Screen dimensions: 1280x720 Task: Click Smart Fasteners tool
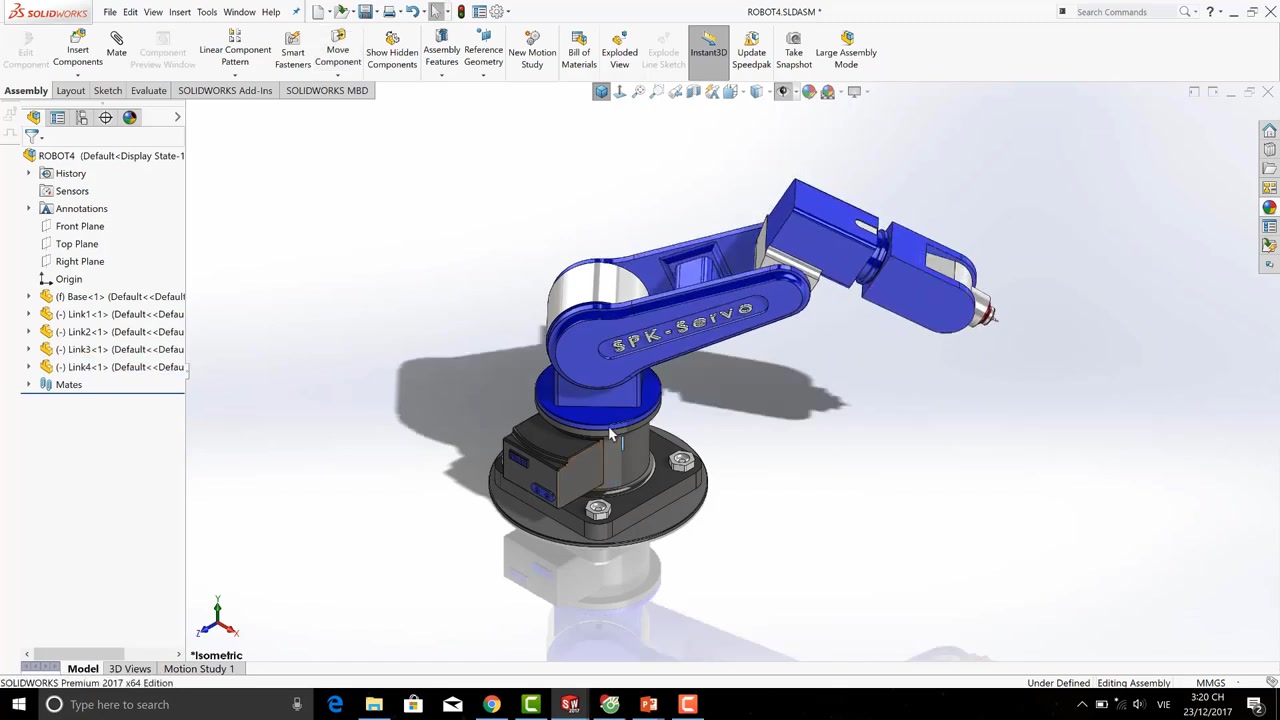tap(293, 51)
